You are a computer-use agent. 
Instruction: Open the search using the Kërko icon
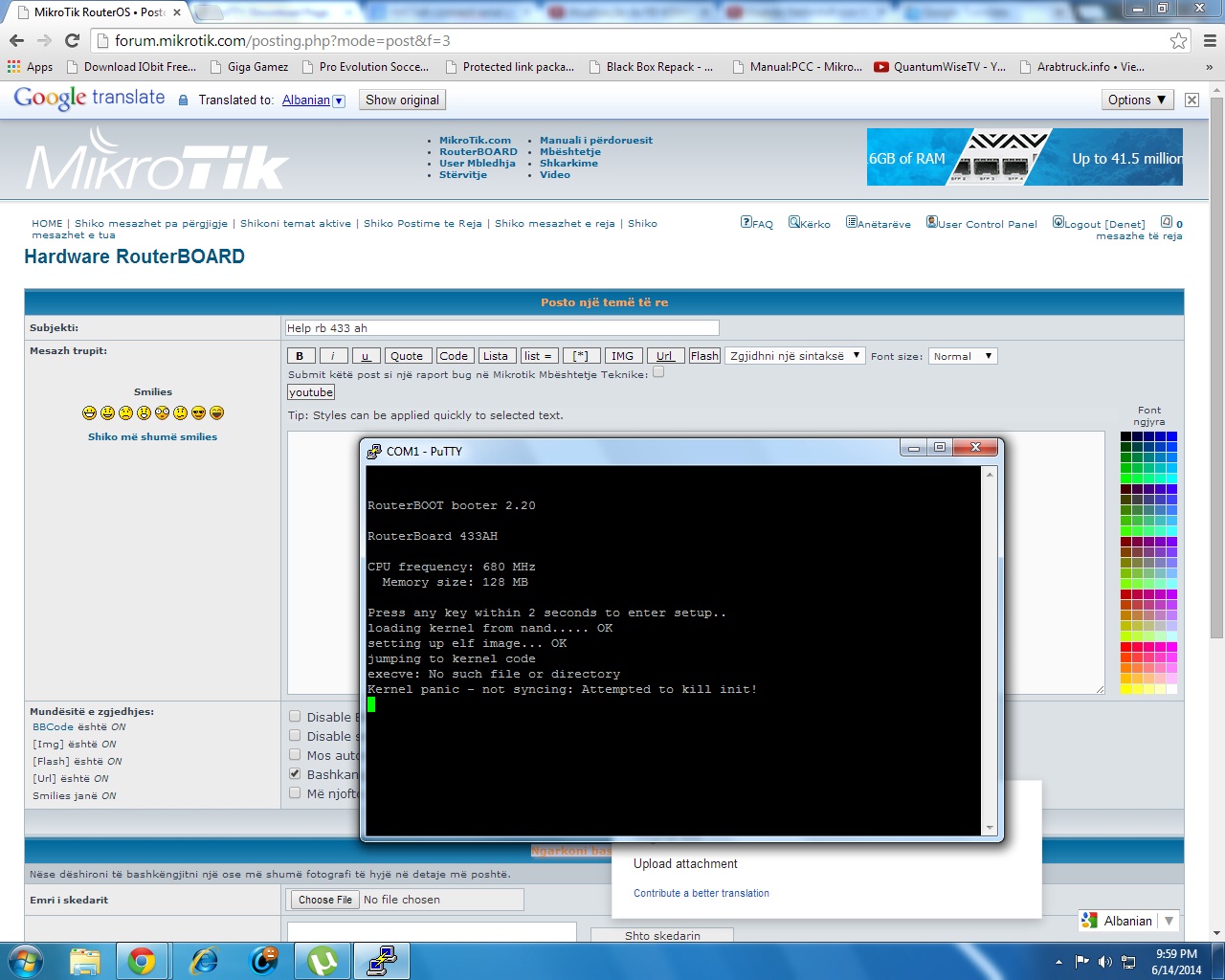point(810,223)
